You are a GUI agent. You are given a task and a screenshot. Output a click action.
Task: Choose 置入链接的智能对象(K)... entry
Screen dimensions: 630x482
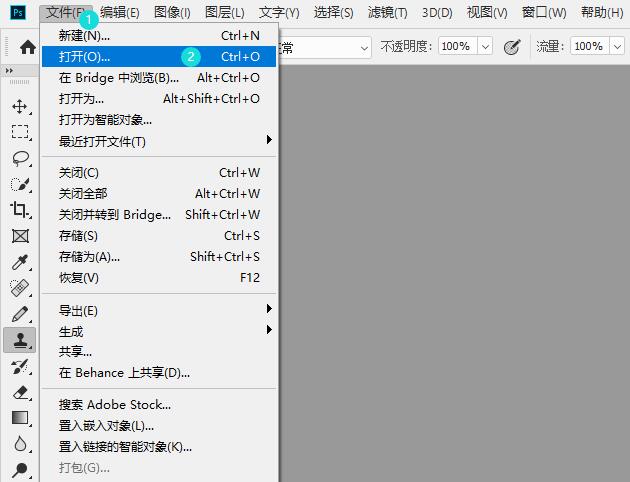coord(159,446)
